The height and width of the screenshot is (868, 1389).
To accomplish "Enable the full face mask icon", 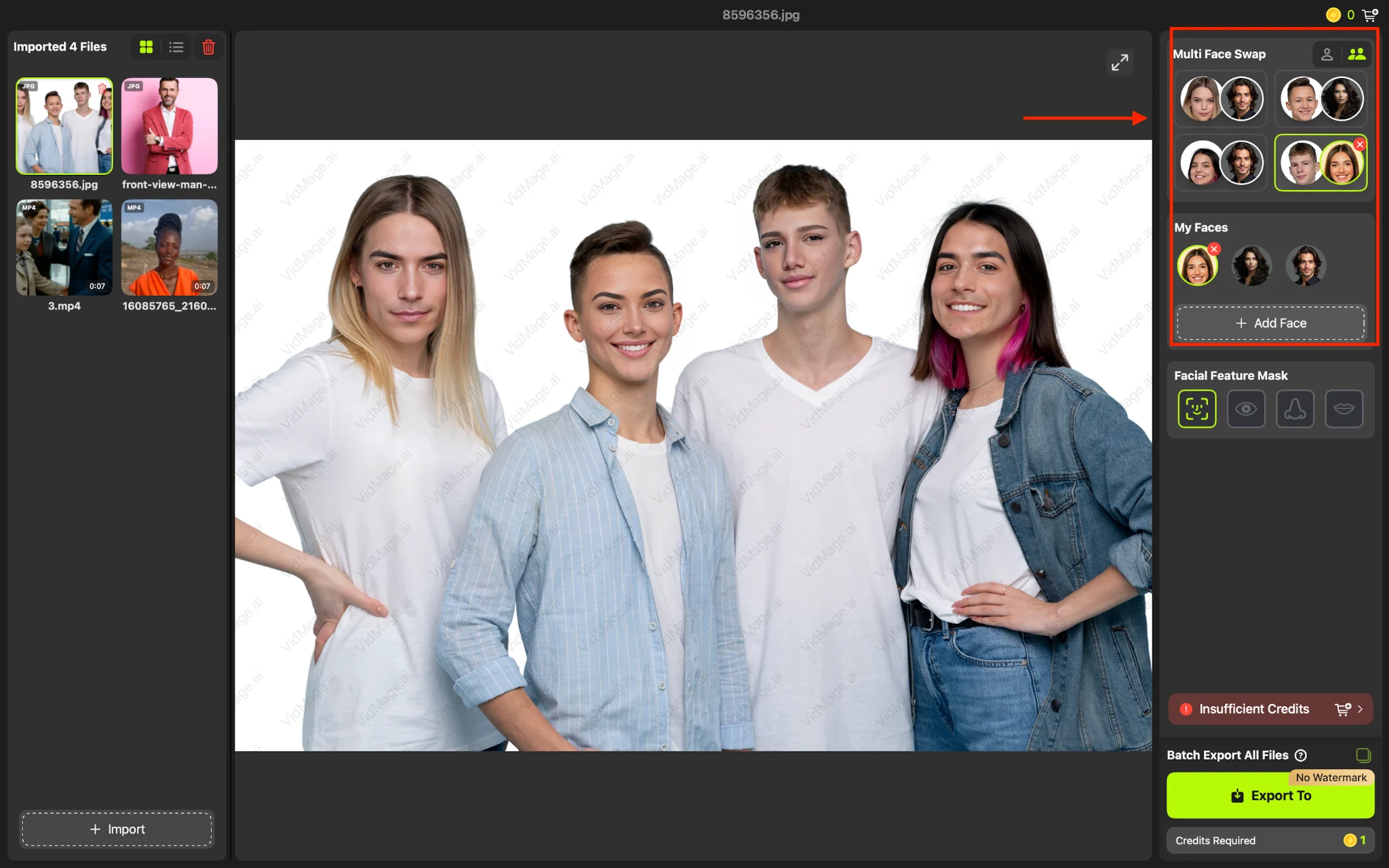I will (x=1197, y=409).
